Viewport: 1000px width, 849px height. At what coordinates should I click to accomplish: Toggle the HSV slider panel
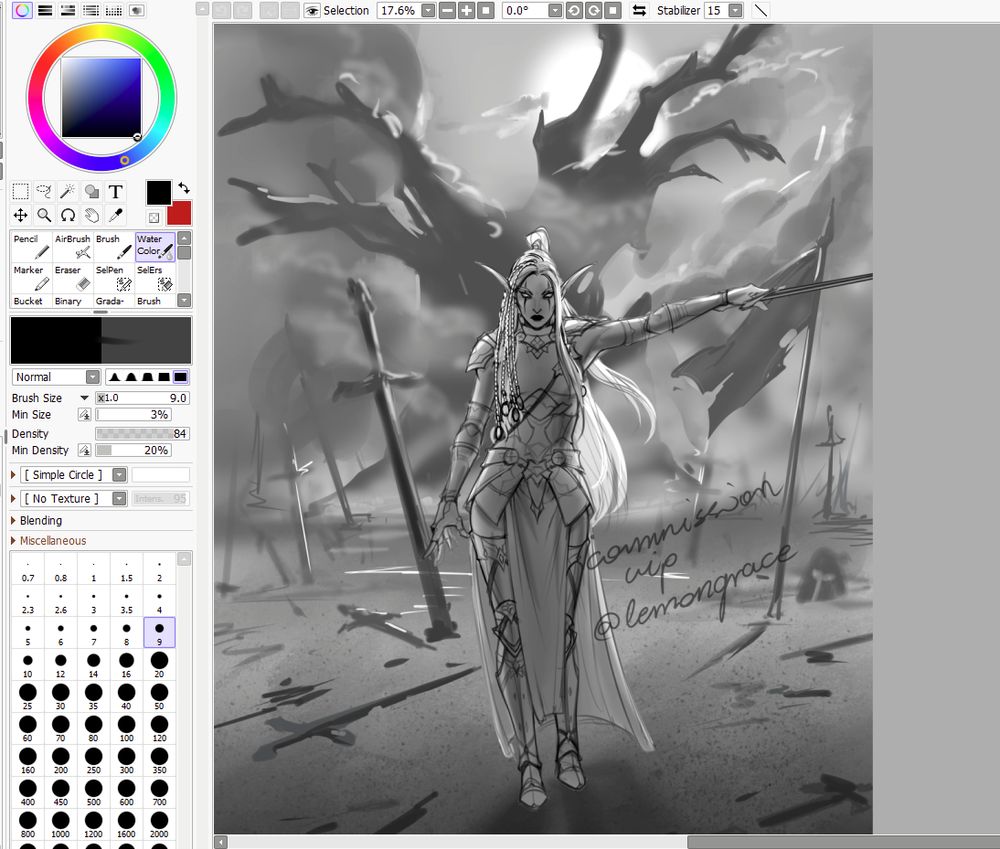point(68,10)
